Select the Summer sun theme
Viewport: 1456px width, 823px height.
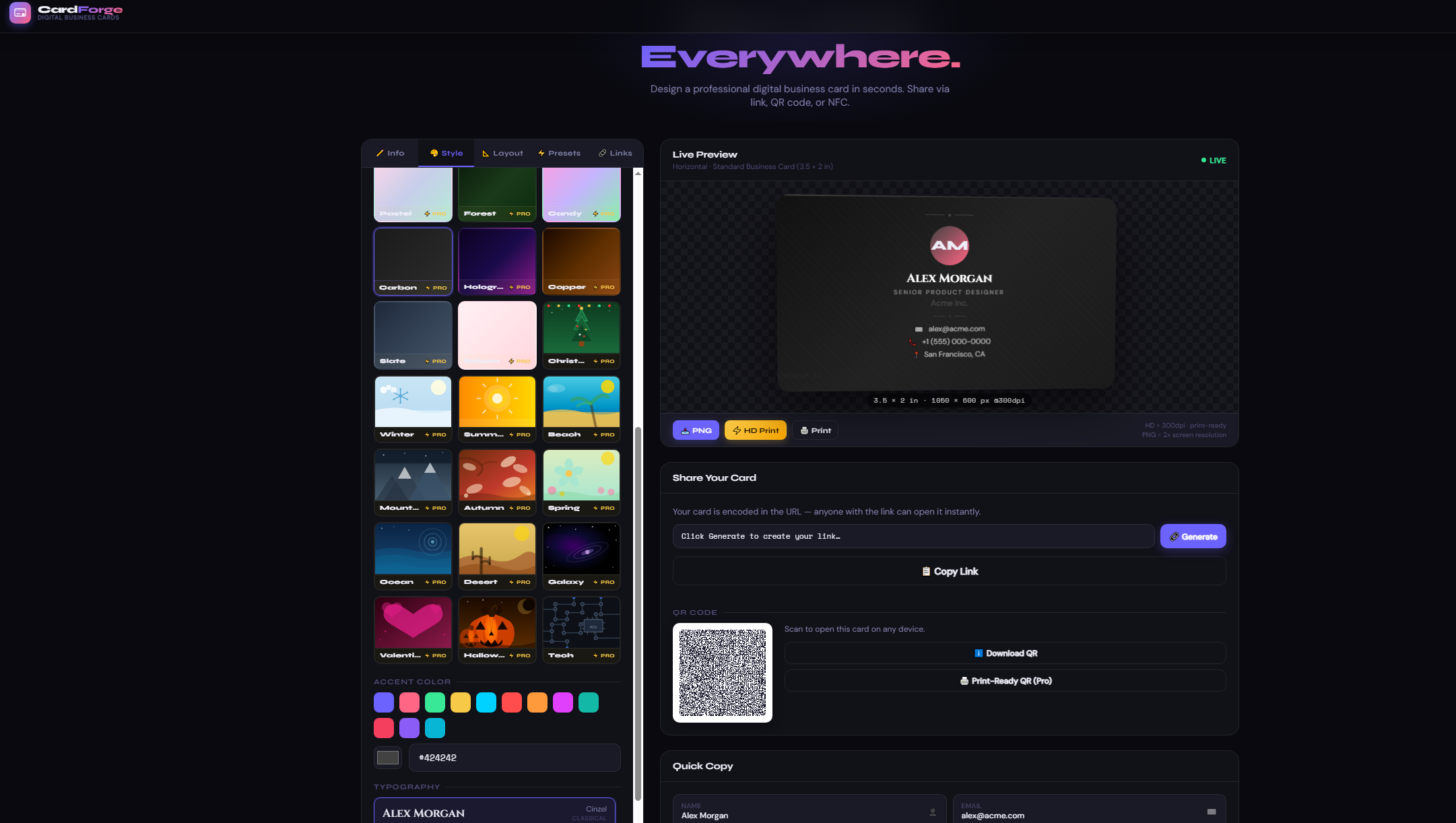[497, 408]
